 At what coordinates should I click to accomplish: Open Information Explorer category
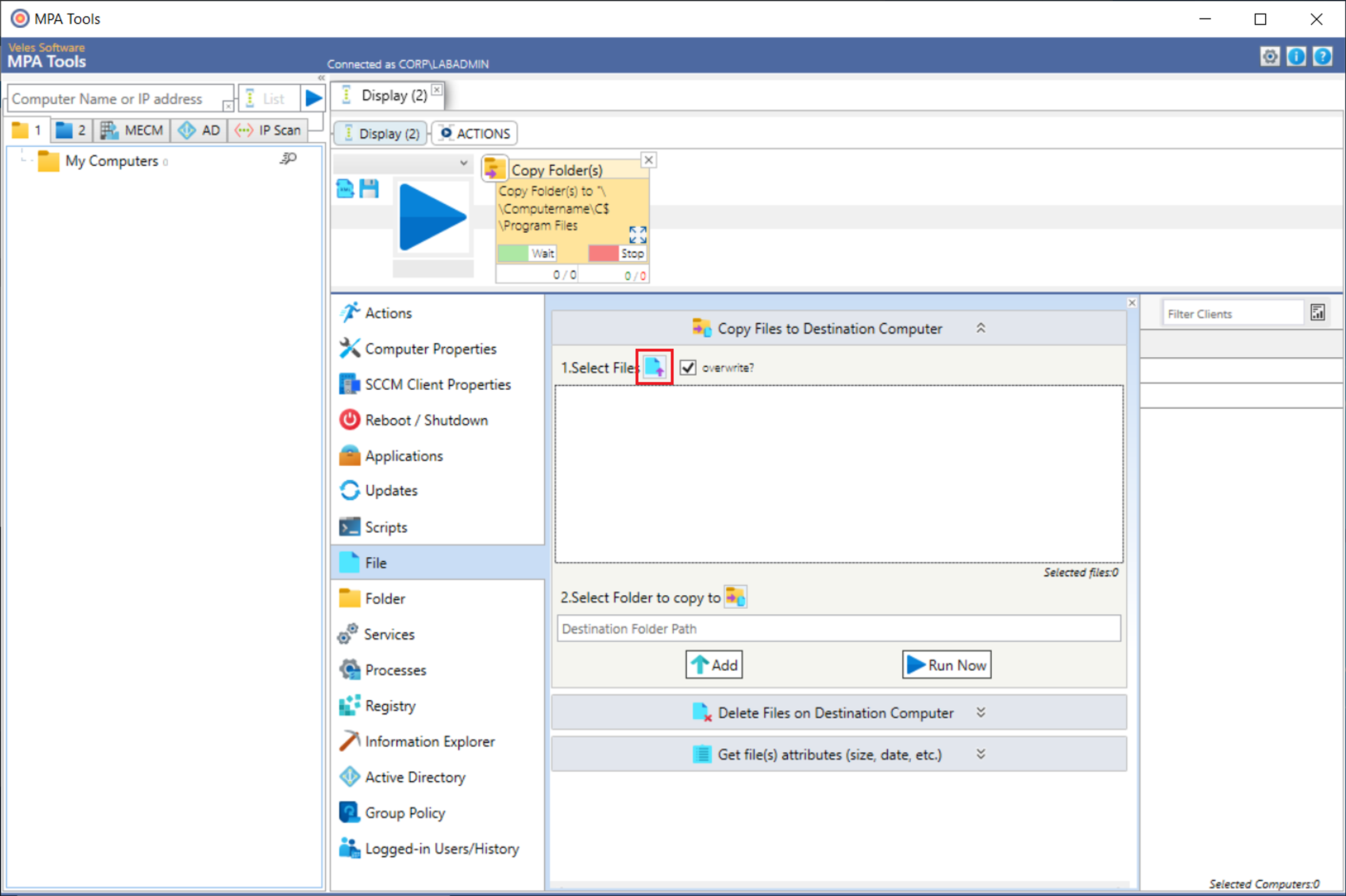(437, 741)
